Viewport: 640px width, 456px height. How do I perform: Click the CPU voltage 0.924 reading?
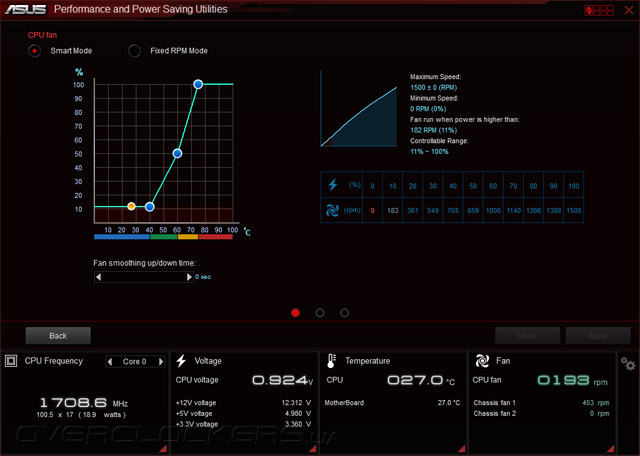point(282,380)
